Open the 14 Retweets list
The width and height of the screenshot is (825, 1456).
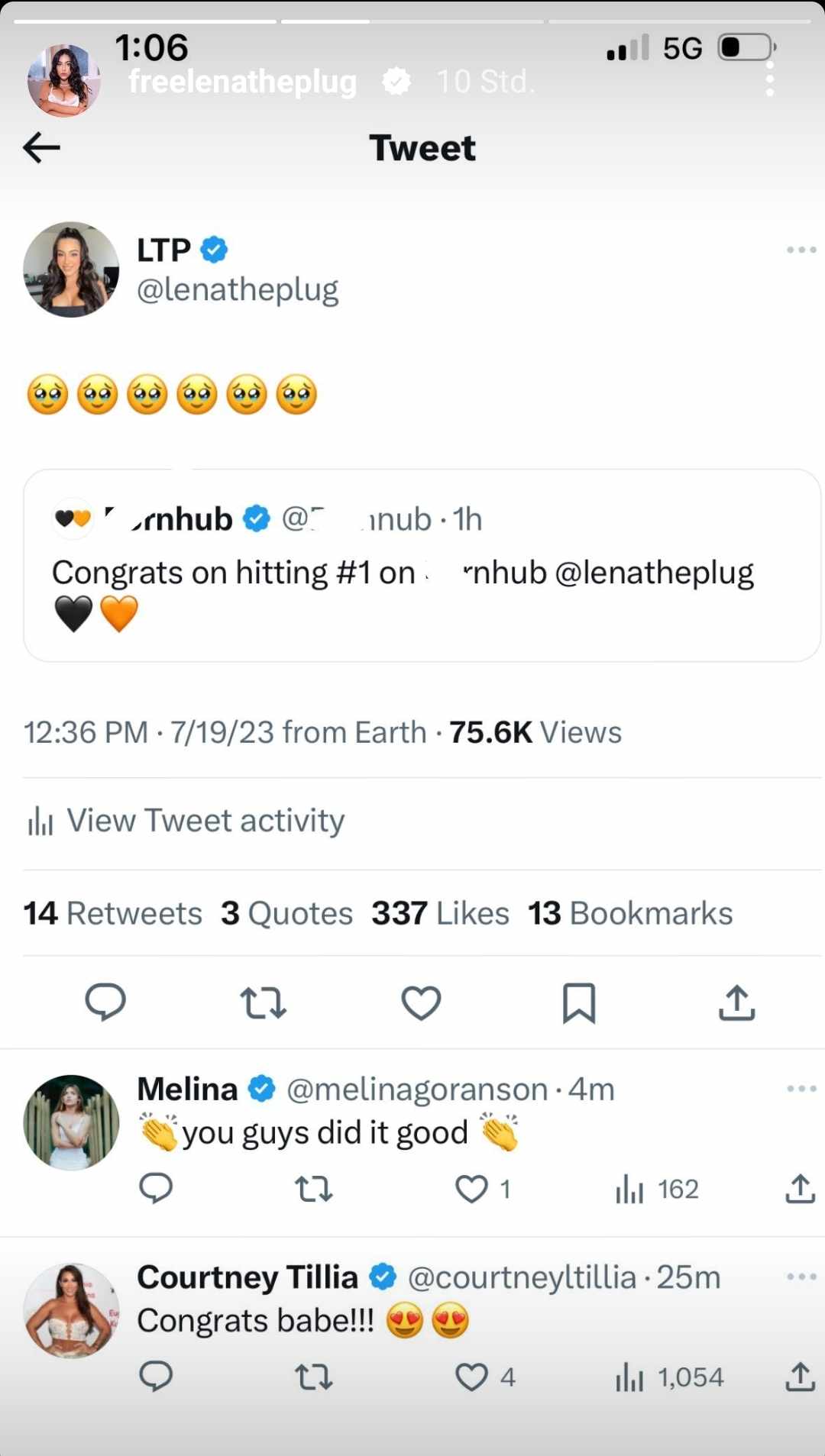coord(112,913)
